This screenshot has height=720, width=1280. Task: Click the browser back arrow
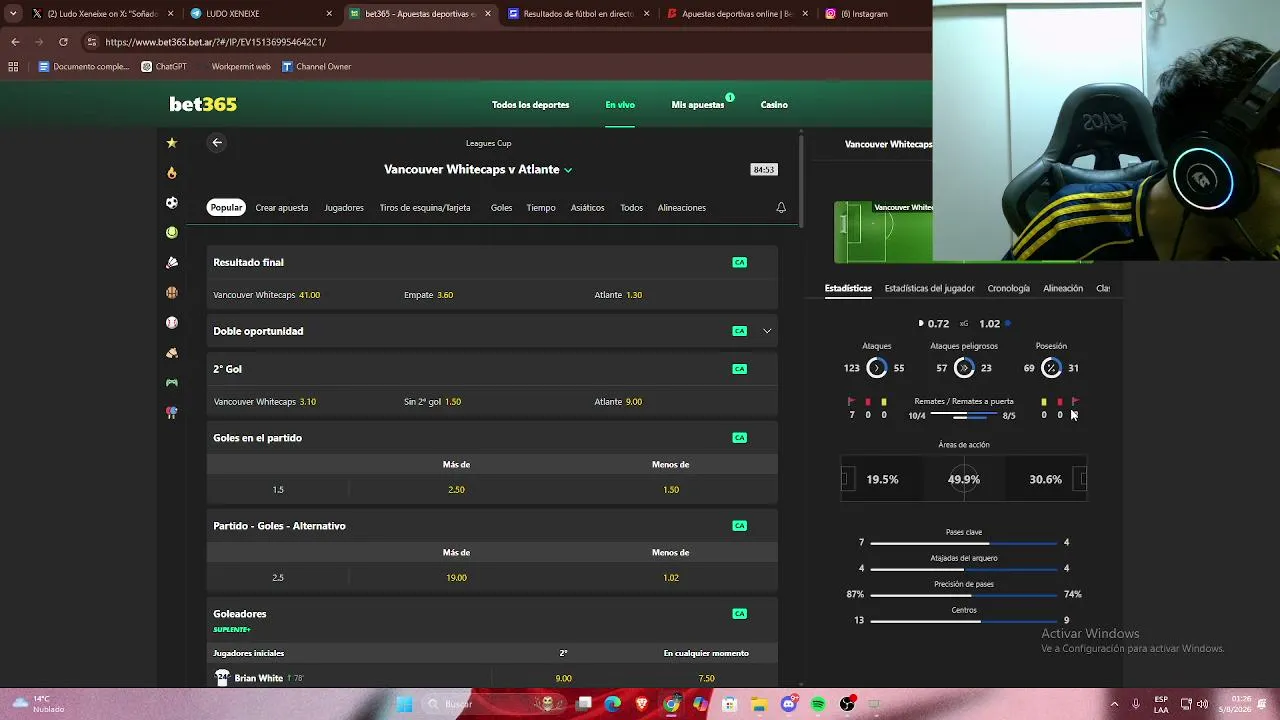(x=15, y=42)
